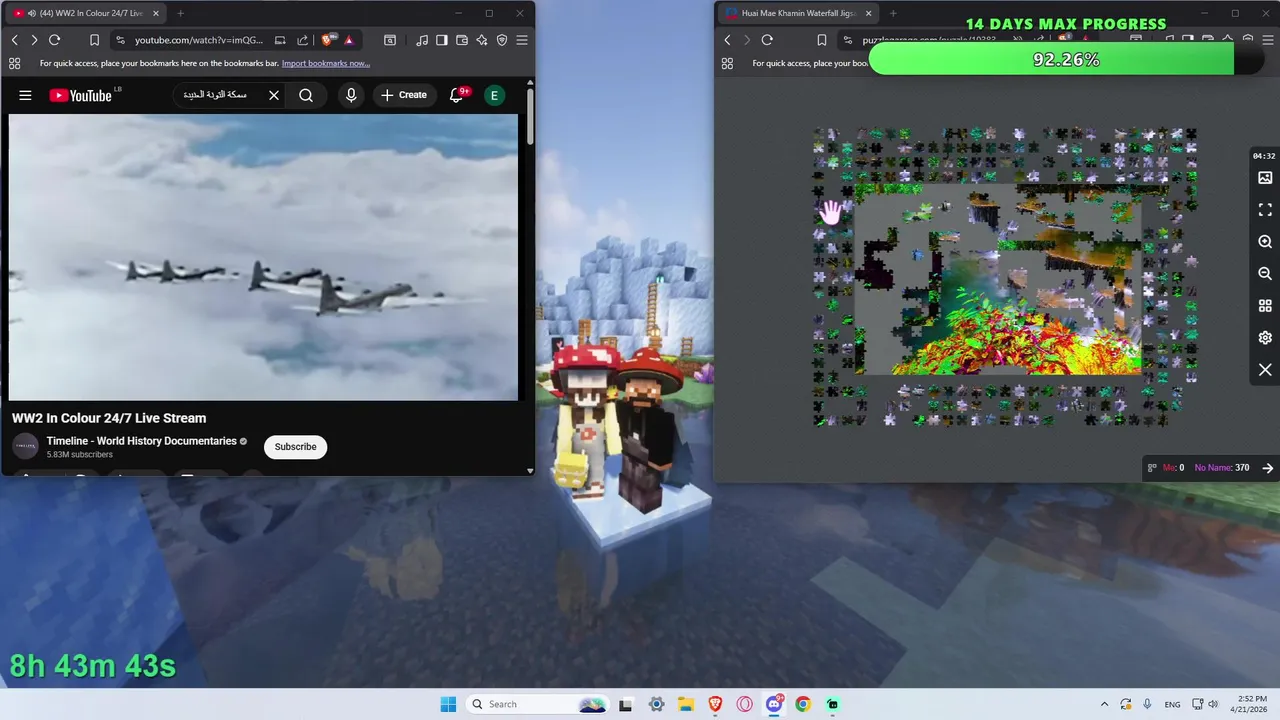This screenshot has height=720, width=1280.
Task: Open tab apps grid in YouTube window
Action: click(14, 63)
